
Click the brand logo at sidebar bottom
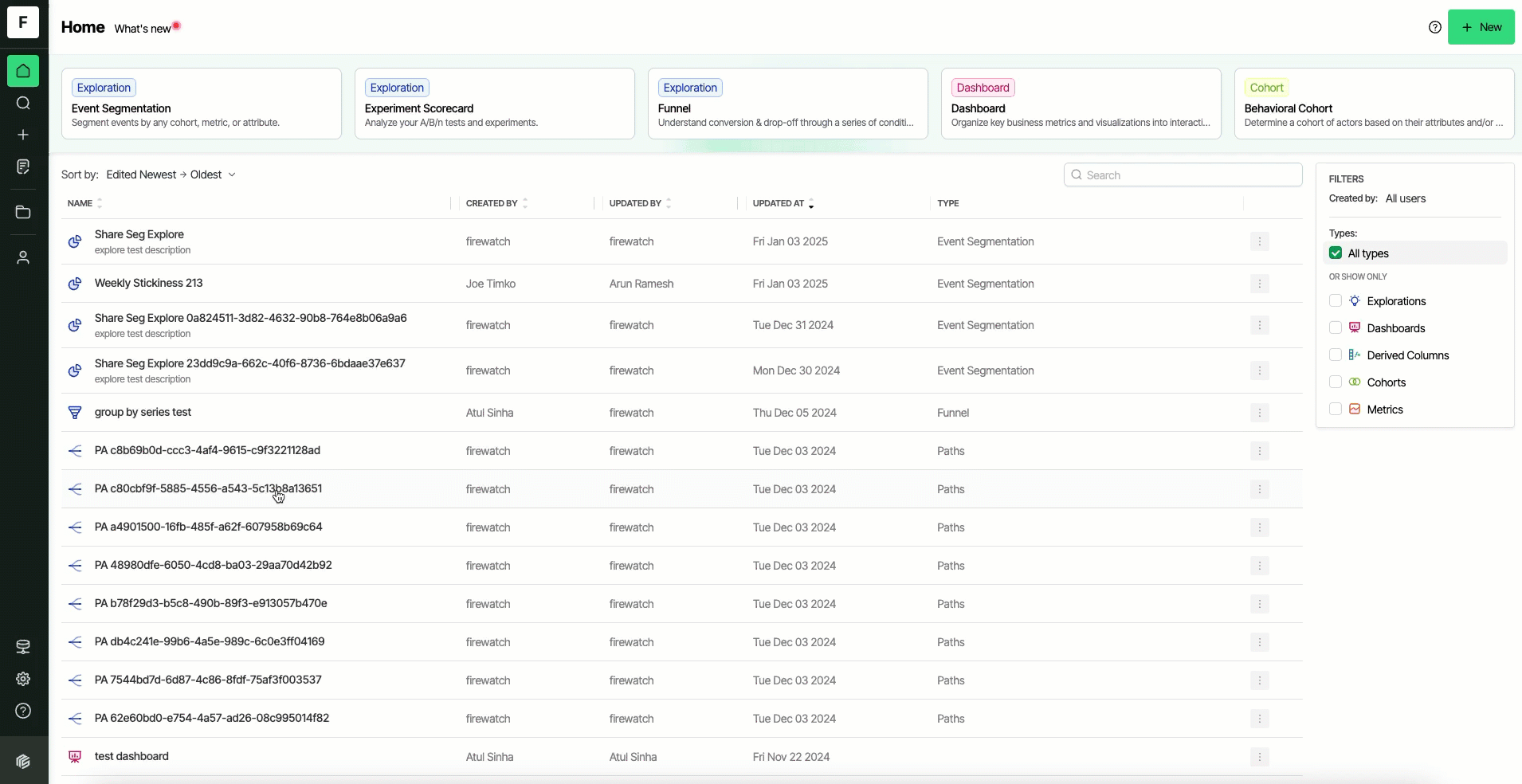pos(23,761)
